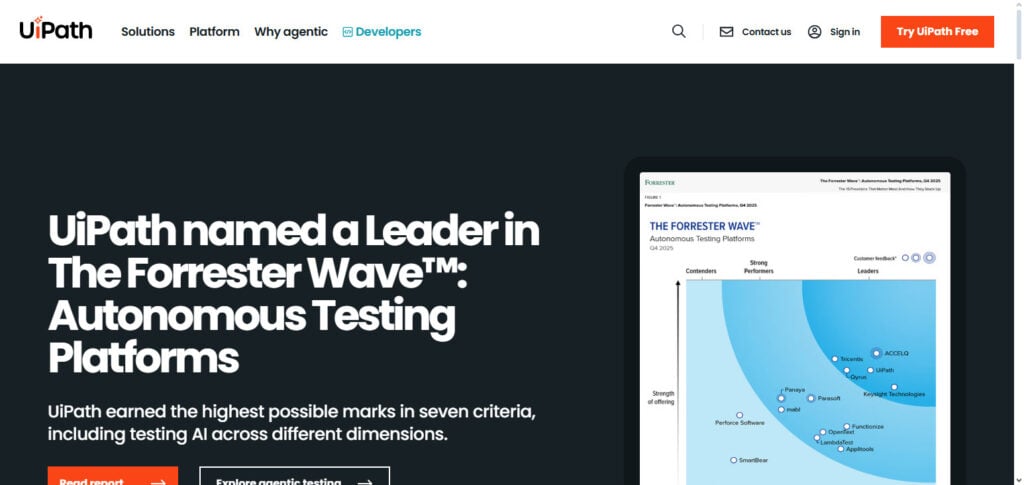
Task: Open the Solutions menu
Action: (x=148, y=31)
